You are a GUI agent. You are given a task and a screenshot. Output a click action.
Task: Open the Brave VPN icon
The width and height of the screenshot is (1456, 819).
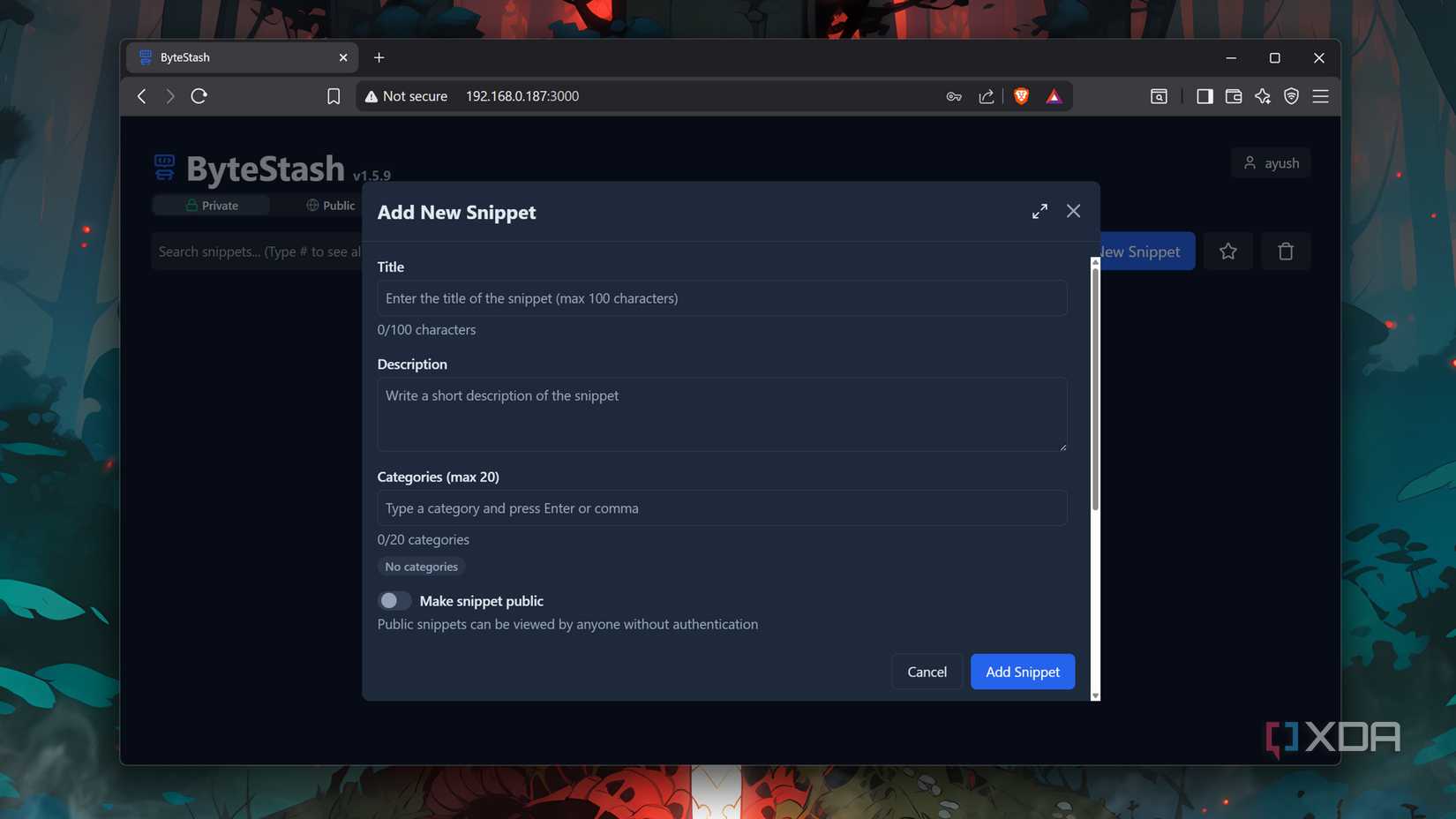[1292, 96]
